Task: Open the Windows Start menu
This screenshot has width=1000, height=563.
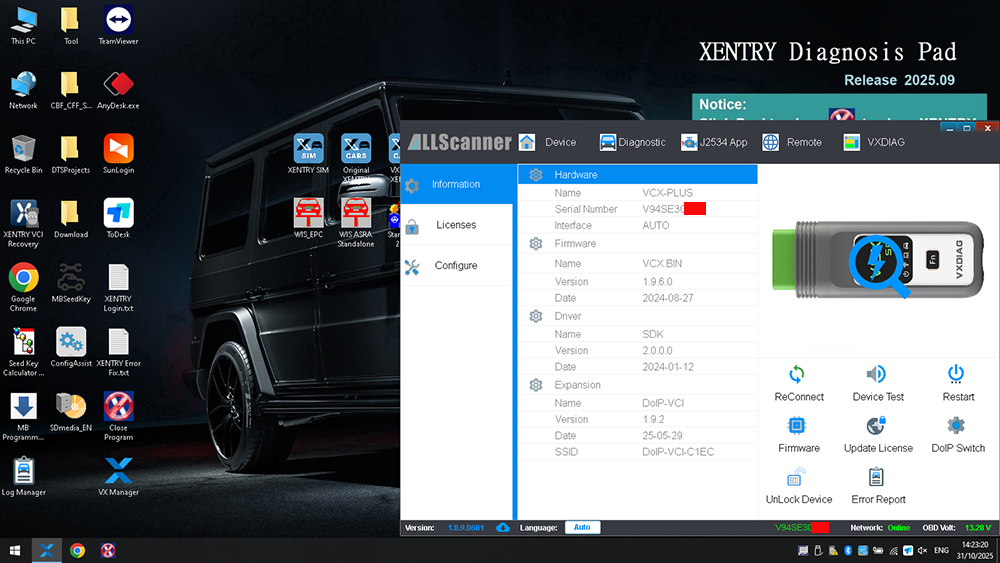Action: [x=15, y=550]
